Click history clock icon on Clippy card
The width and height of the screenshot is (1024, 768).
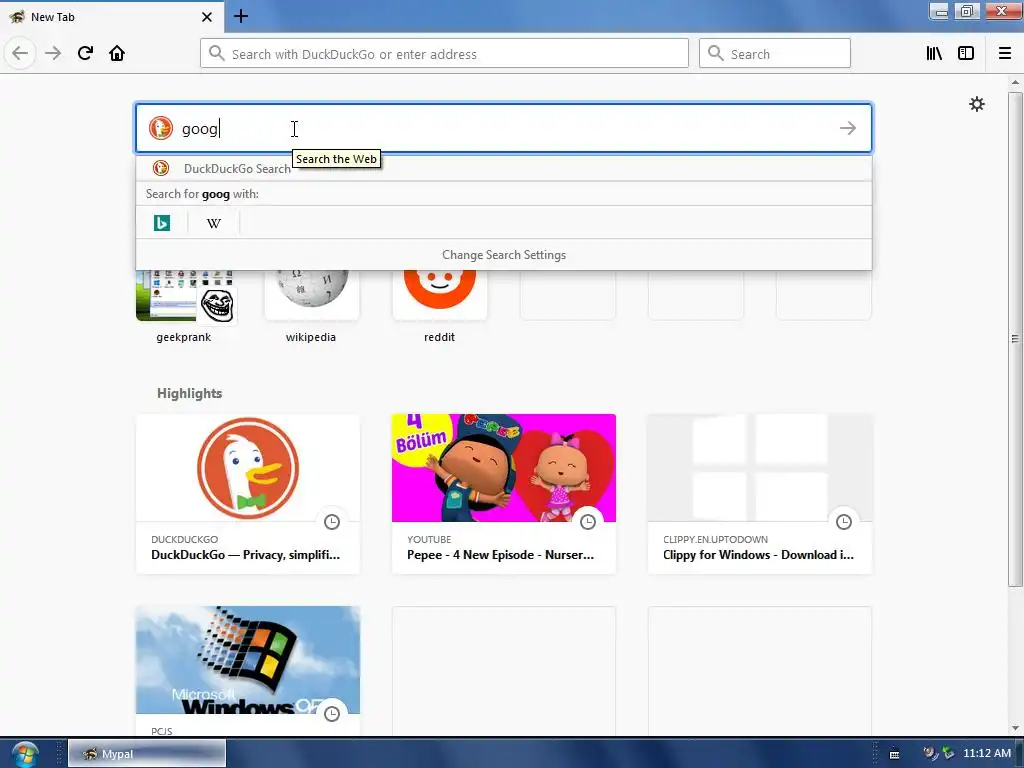pyautogui.click(x=844, y=522)
